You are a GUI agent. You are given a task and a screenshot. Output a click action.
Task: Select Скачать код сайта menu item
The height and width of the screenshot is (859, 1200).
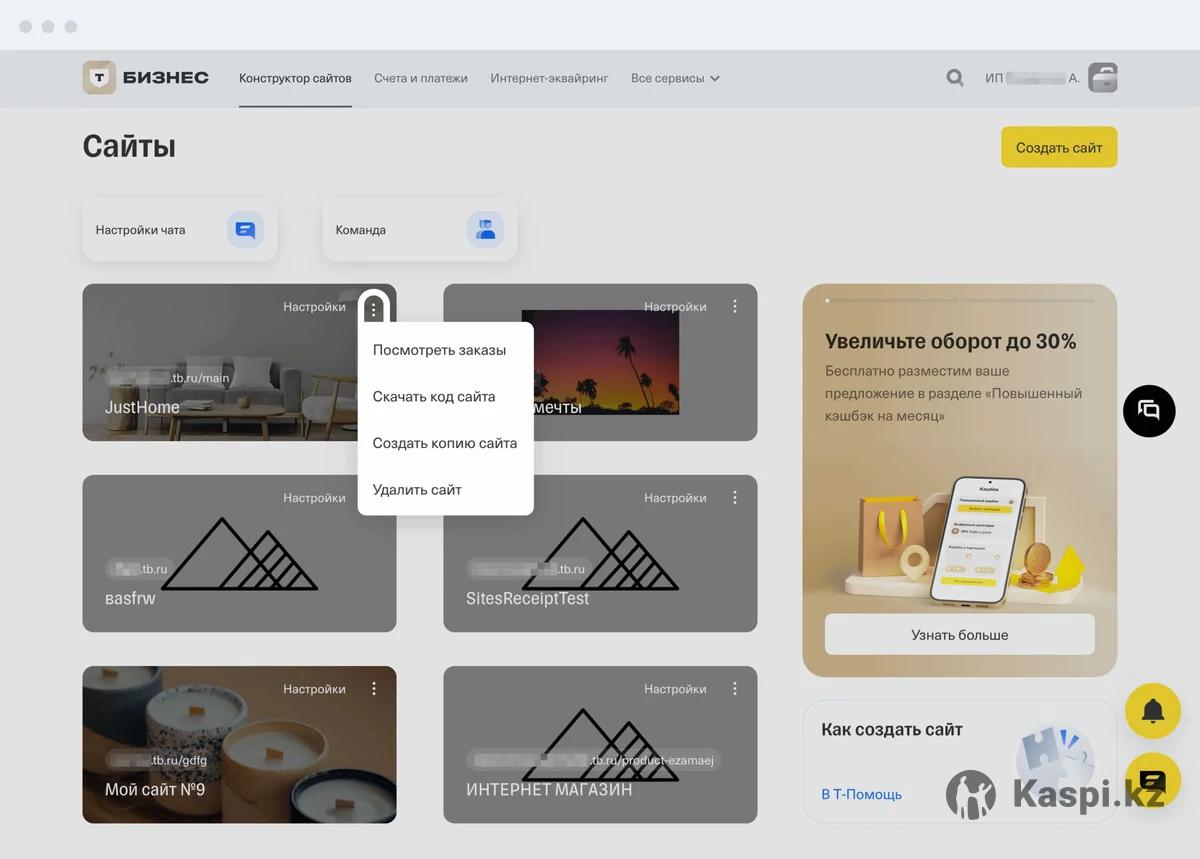pyautogui.click(x=434, y=397)
